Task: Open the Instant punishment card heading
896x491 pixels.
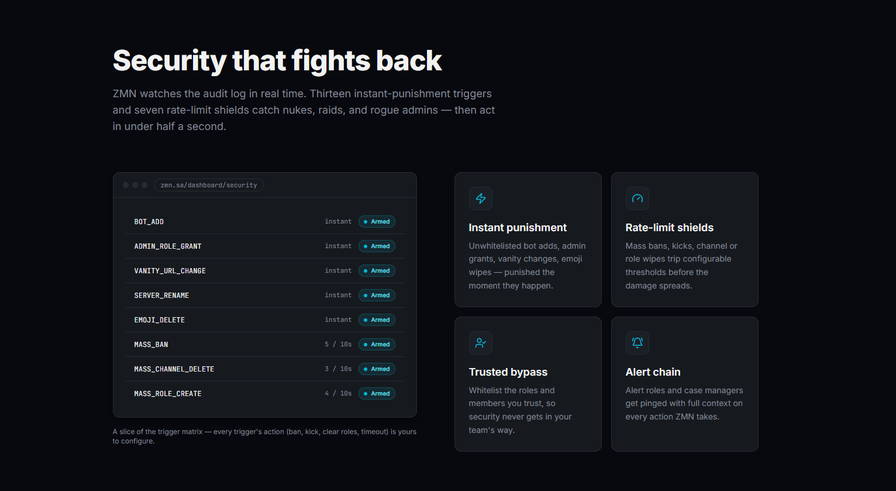Action: [518, 227]
